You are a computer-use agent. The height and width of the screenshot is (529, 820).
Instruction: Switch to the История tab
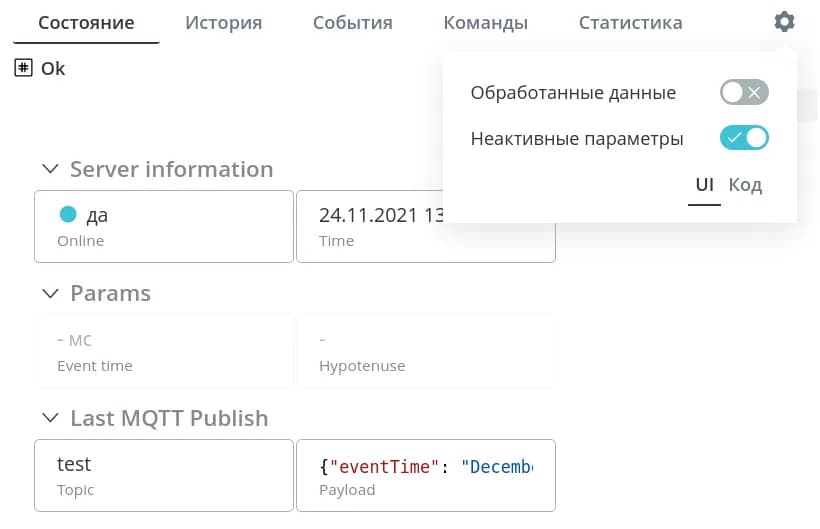click(223, 23)
